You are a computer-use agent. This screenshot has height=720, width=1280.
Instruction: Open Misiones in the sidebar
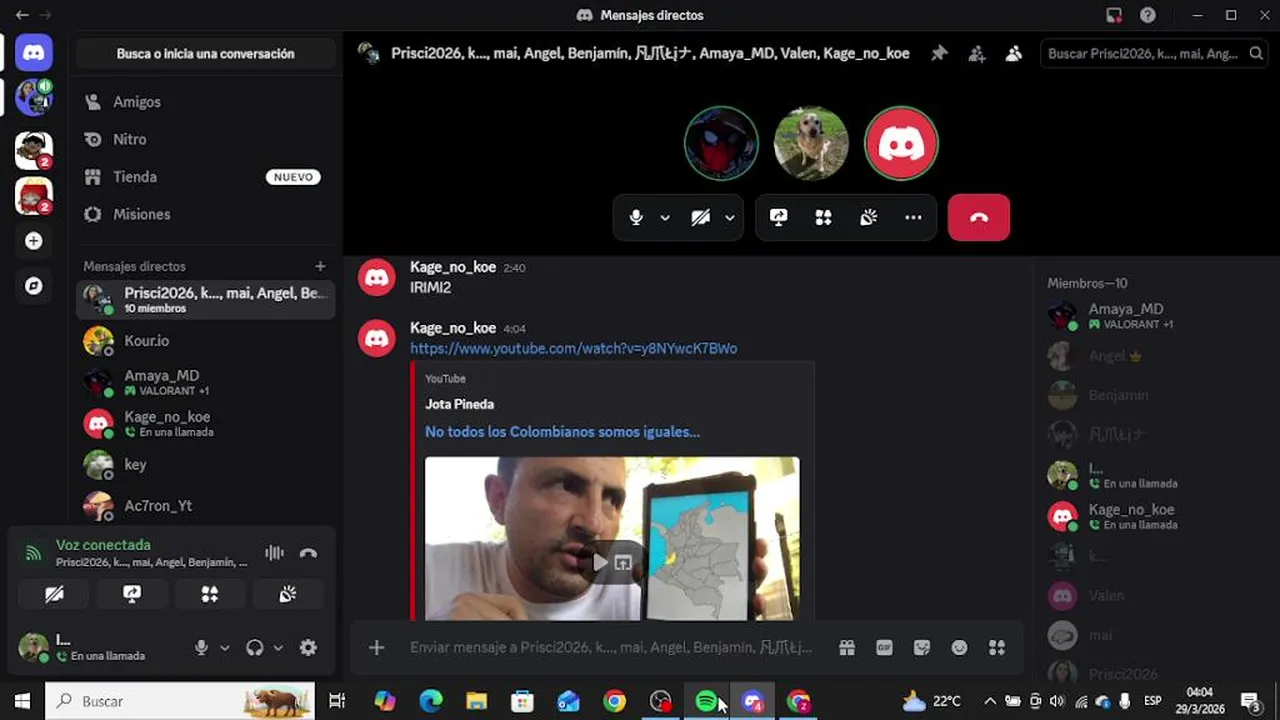click(x=205, y=214)
